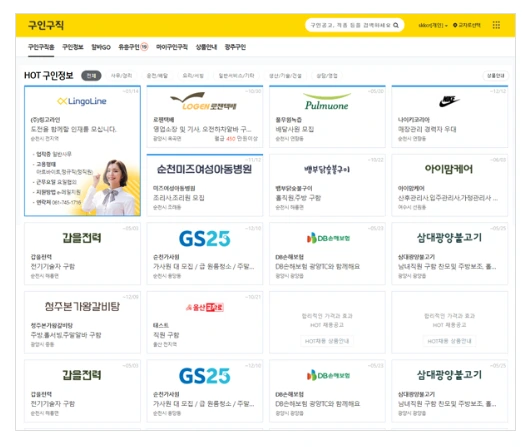Open the grid apps menu icon

click(496, 25)
